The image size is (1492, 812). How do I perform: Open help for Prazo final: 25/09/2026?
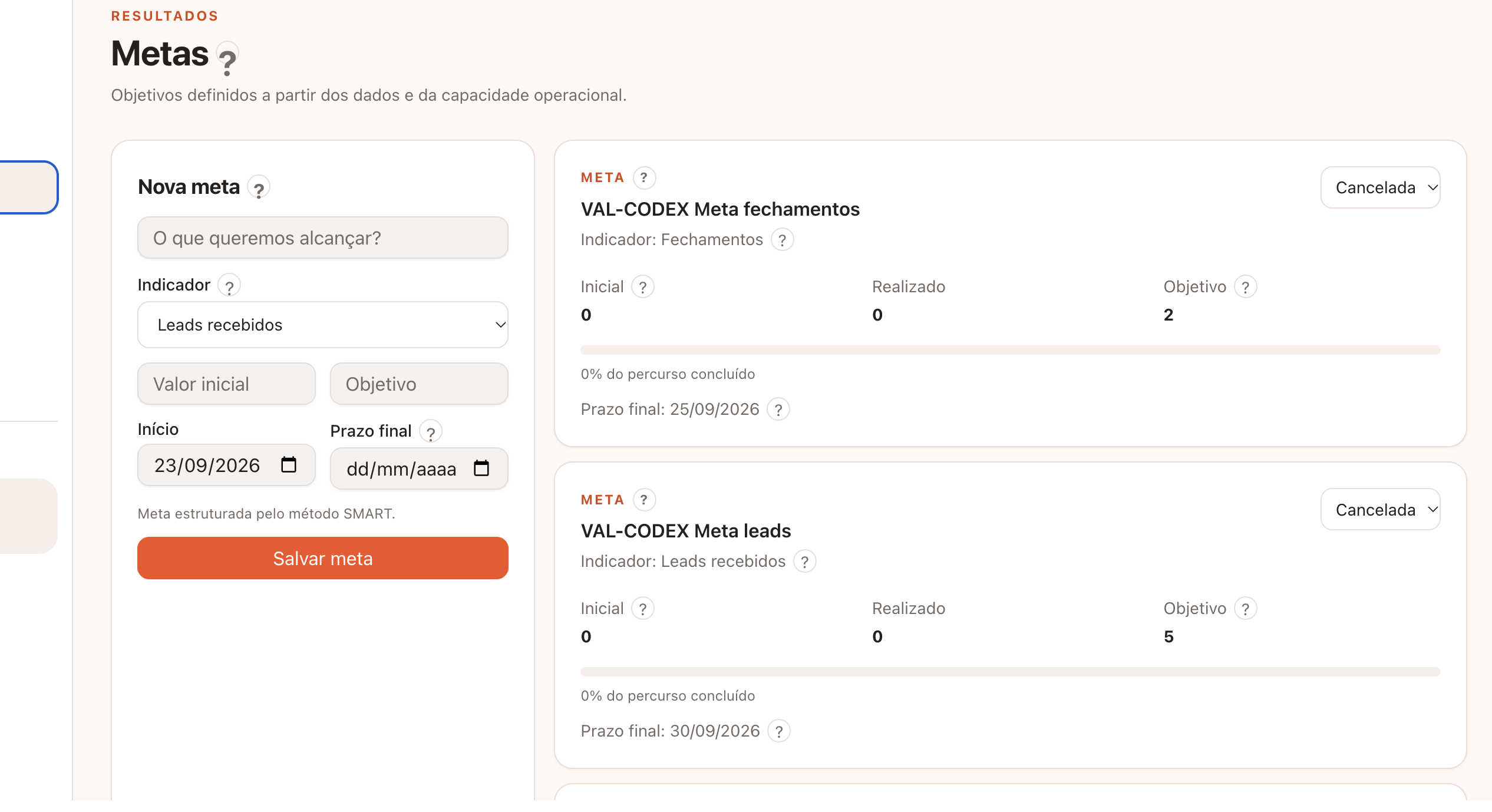click(778, 410)
